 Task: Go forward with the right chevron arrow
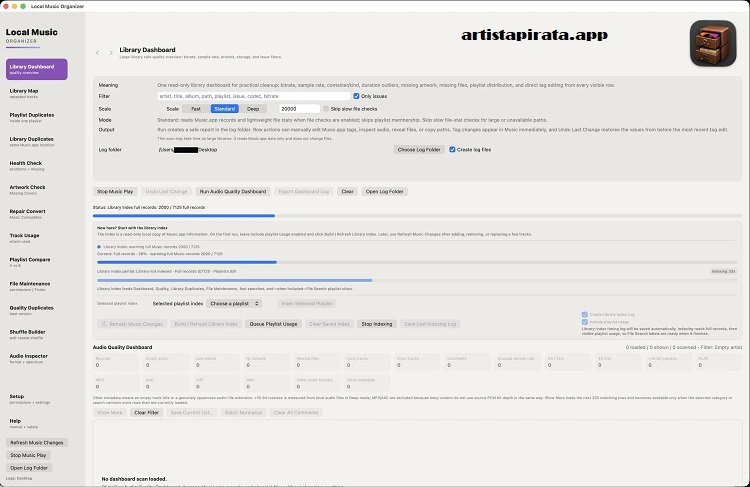pos(111,53)
